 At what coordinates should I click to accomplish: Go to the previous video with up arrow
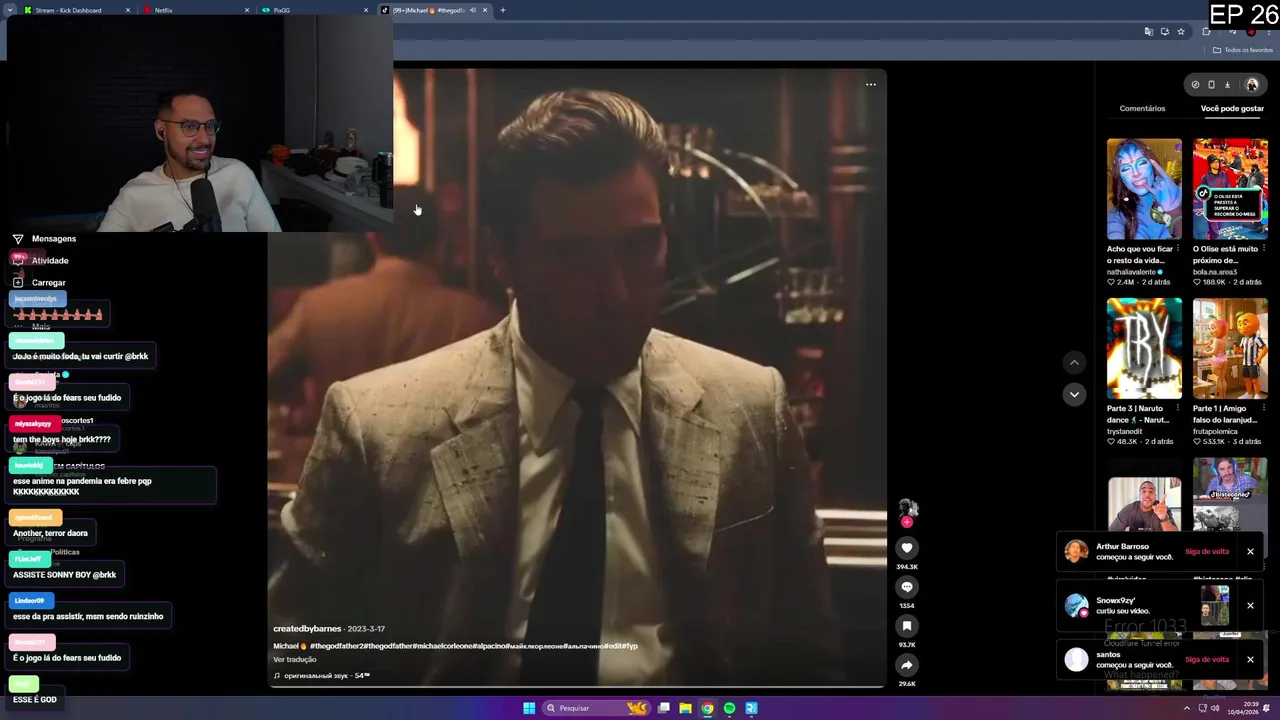tap(1074, 362)
